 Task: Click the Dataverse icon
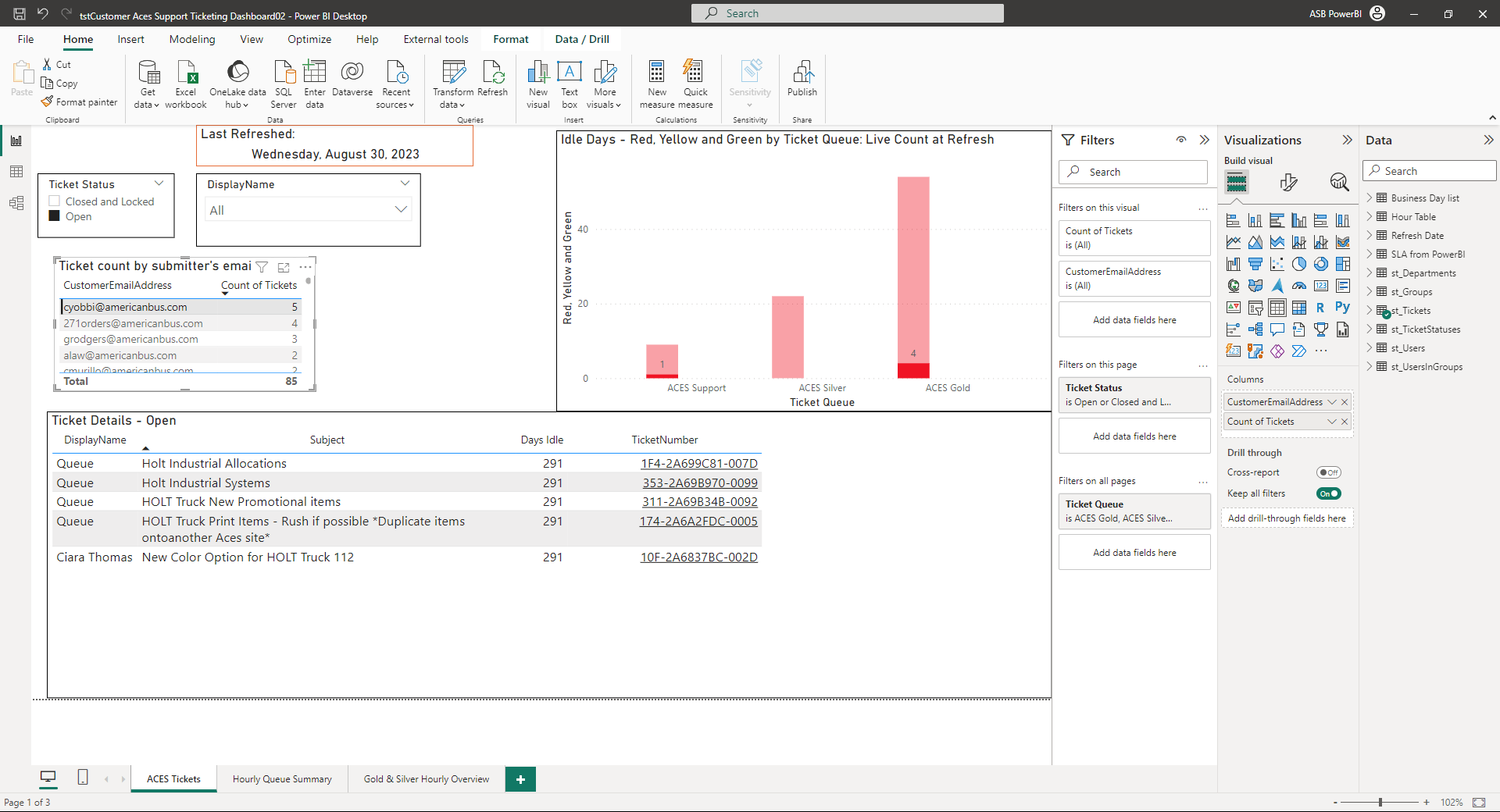tap(352, 78)
